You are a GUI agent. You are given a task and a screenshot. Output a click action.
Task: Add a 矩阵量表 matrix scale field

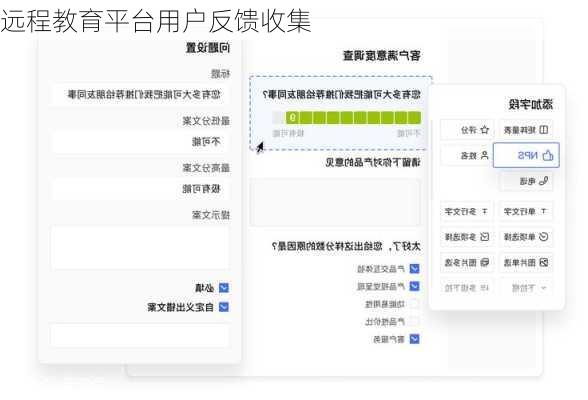point(526,130)
